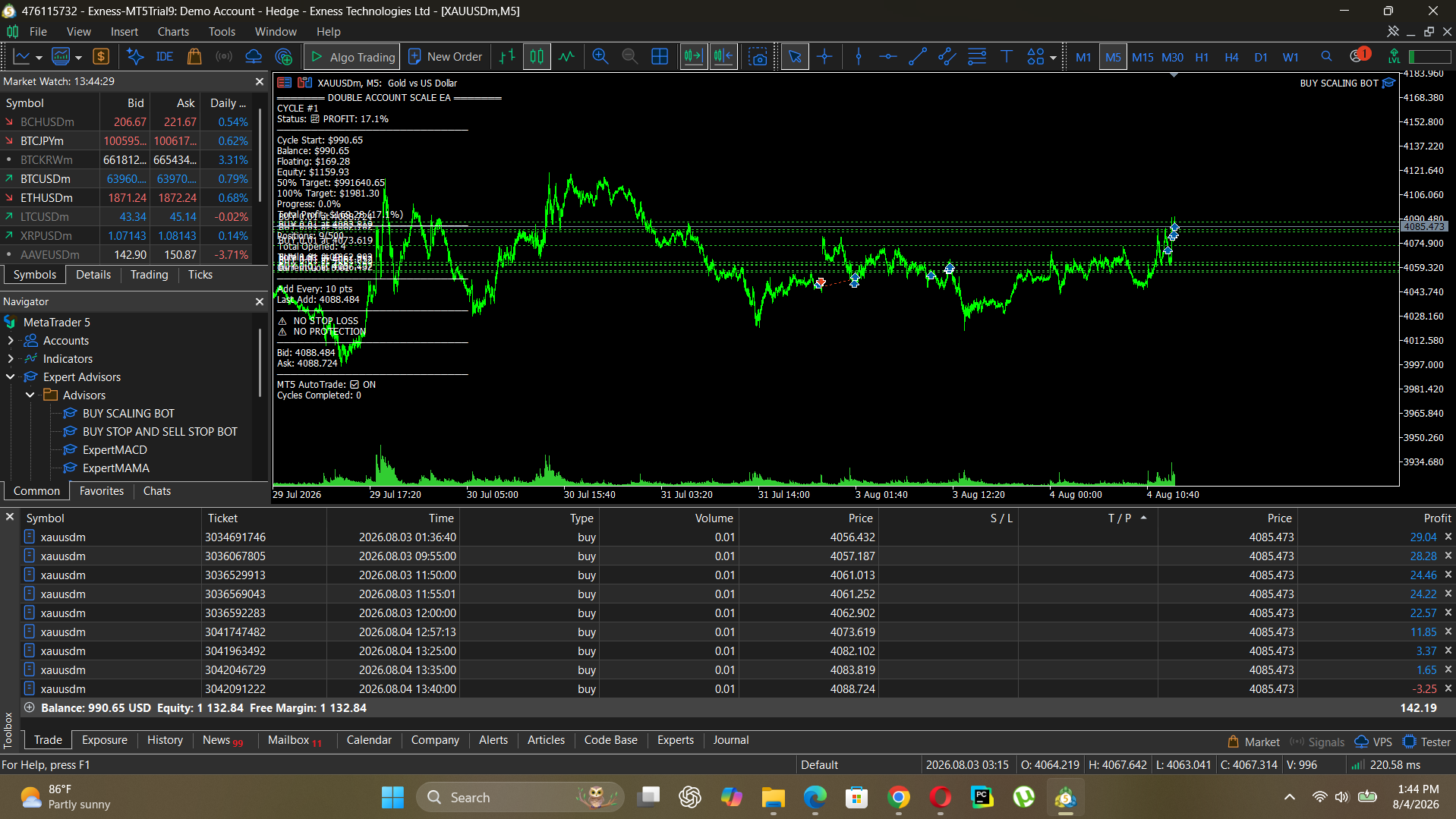The width and height of the screenshot is (1456, 819).
Task: Open the Tools menu
Action: pos(222,32)
